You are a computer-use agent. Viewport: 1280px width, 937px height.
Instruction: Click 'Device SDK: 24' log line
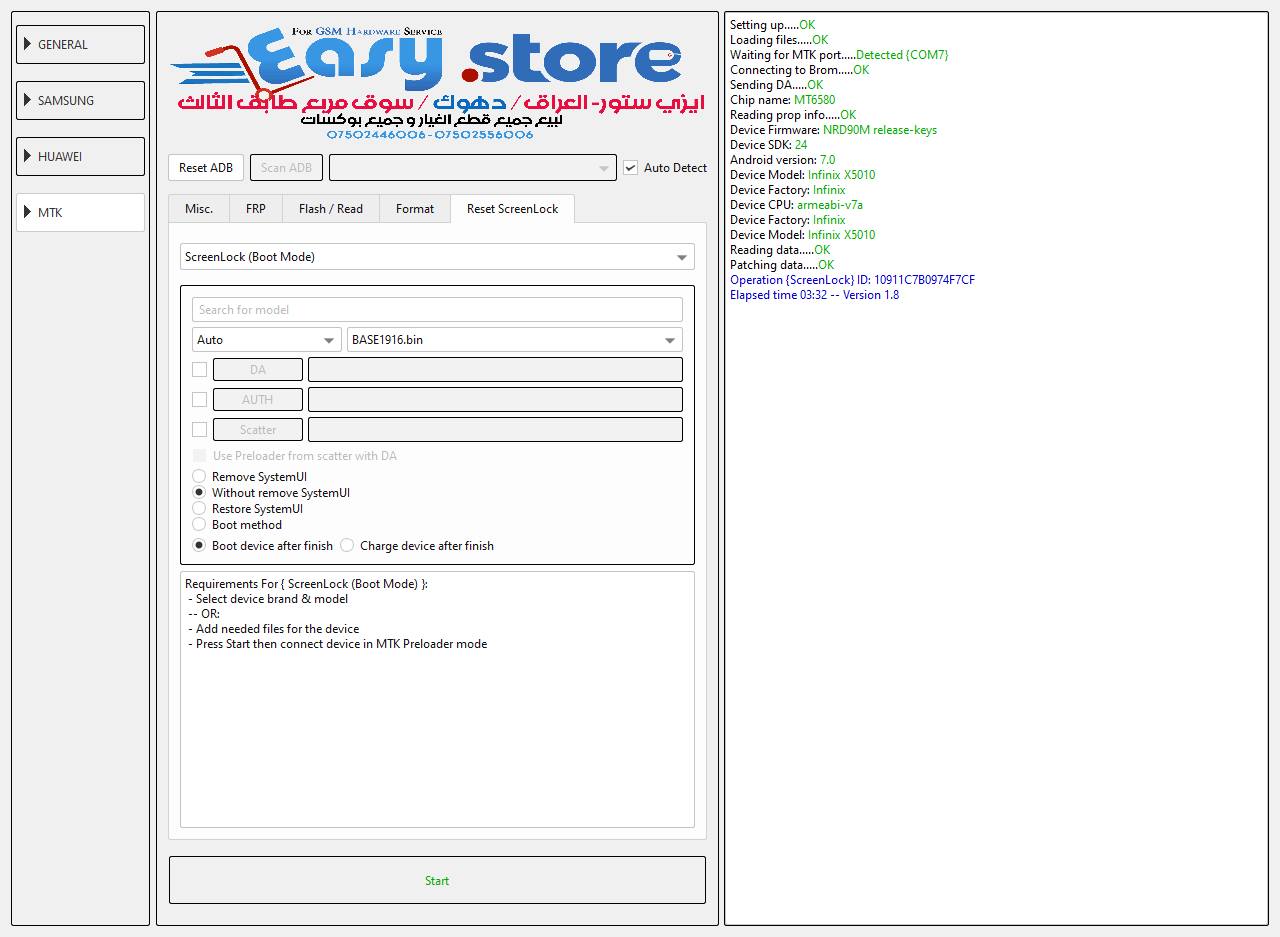point(768,145)
